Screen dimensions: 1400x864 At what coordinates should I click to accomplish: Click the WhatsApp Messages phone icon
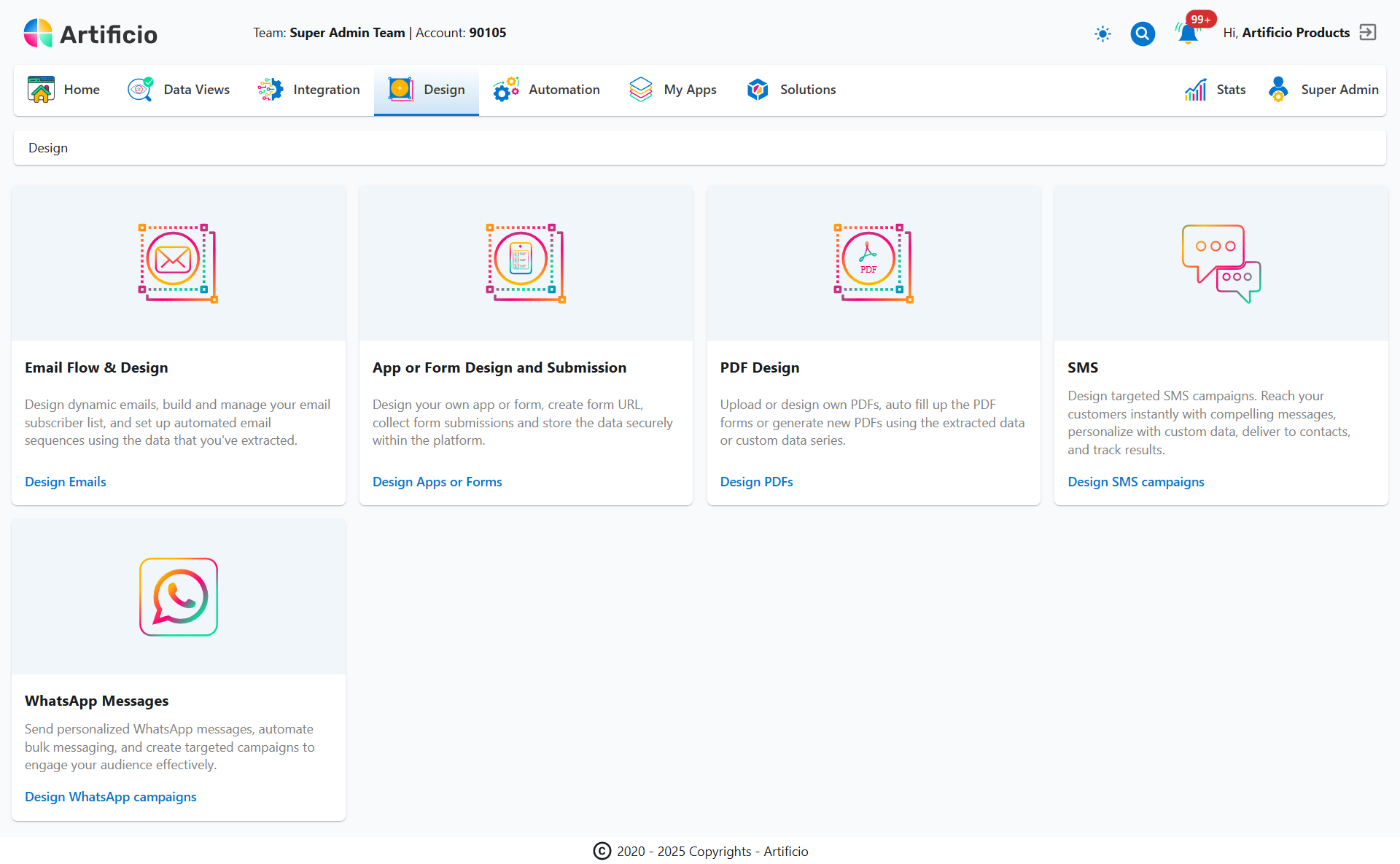[178, 596]
